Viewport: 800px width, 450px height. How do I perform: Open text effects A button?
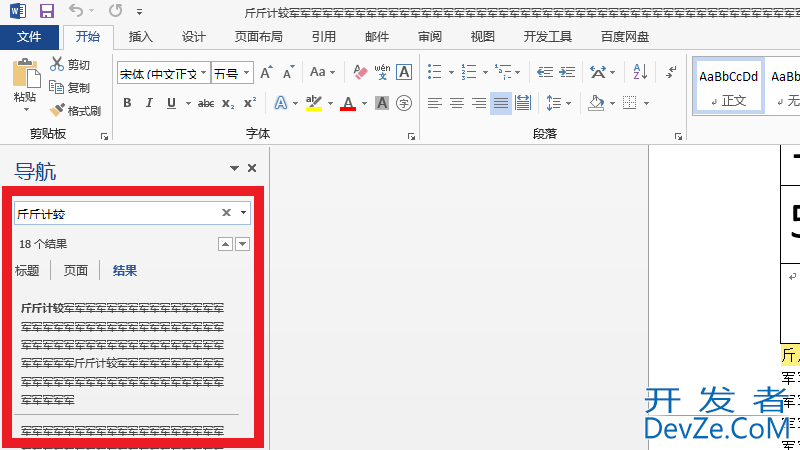tap(281, 104)
